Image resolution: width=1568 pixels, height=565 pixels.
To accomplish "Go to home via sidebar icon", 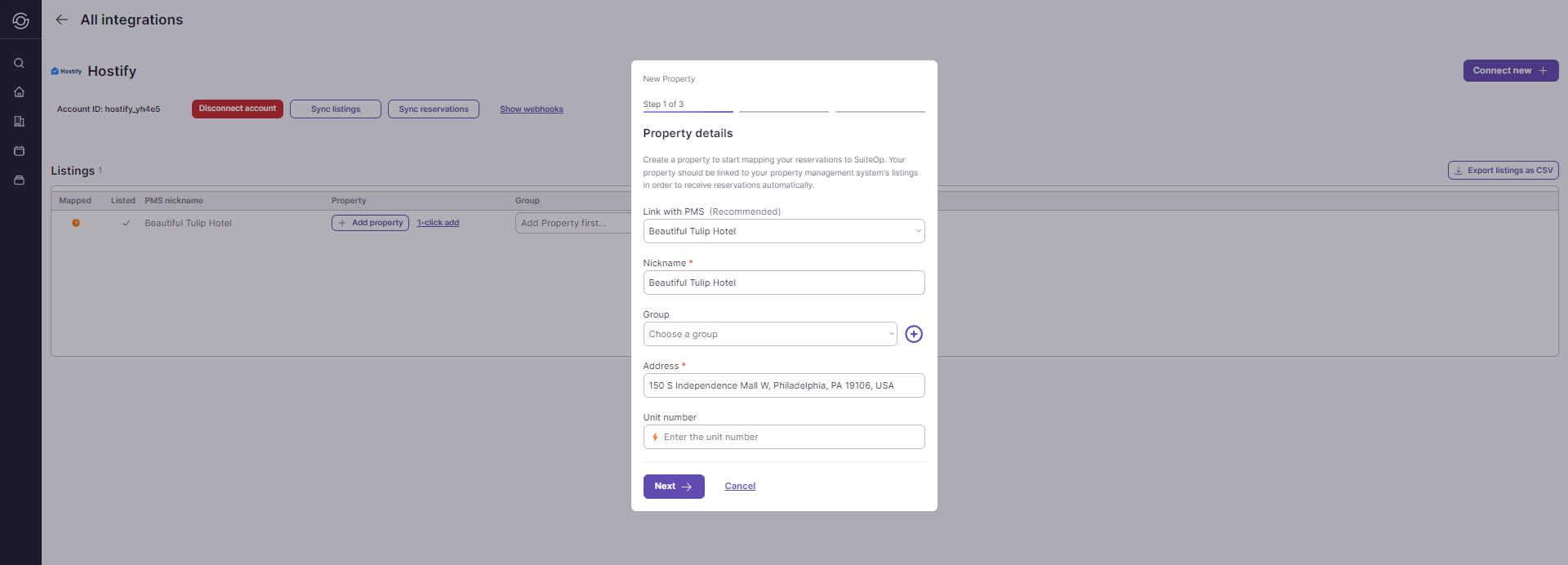I will (20, 92).
